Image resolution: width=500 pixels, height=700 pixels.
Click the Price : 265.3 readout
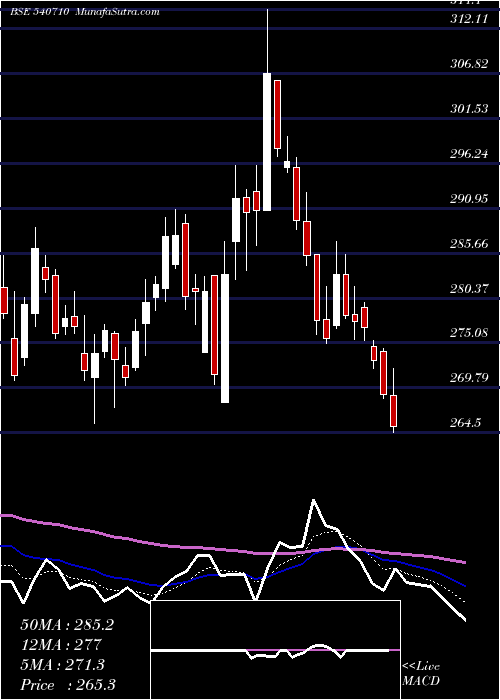[x=68, y=685]
